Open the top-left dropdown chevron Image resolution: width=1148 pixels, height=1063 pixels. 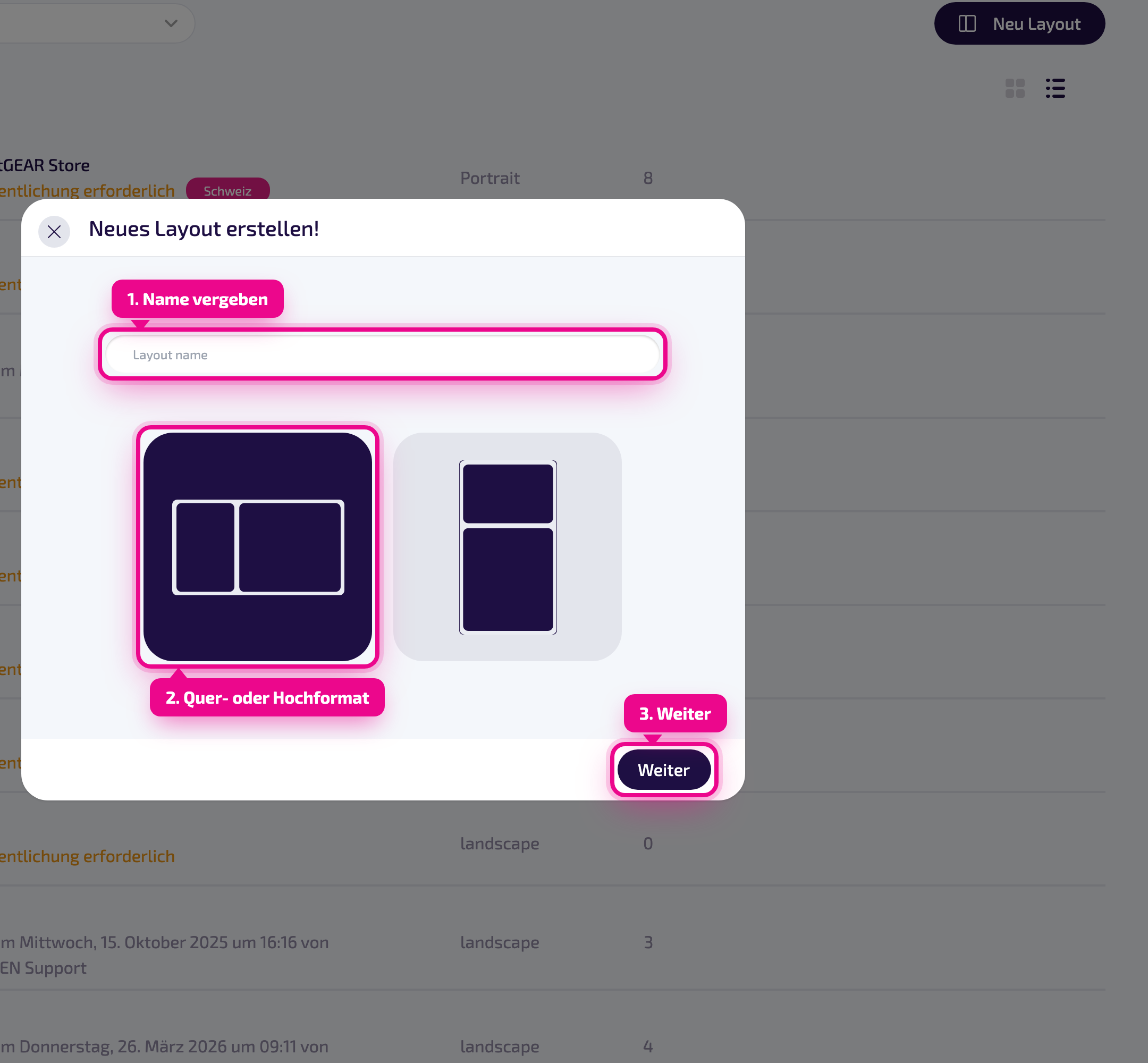pos(171,23)
